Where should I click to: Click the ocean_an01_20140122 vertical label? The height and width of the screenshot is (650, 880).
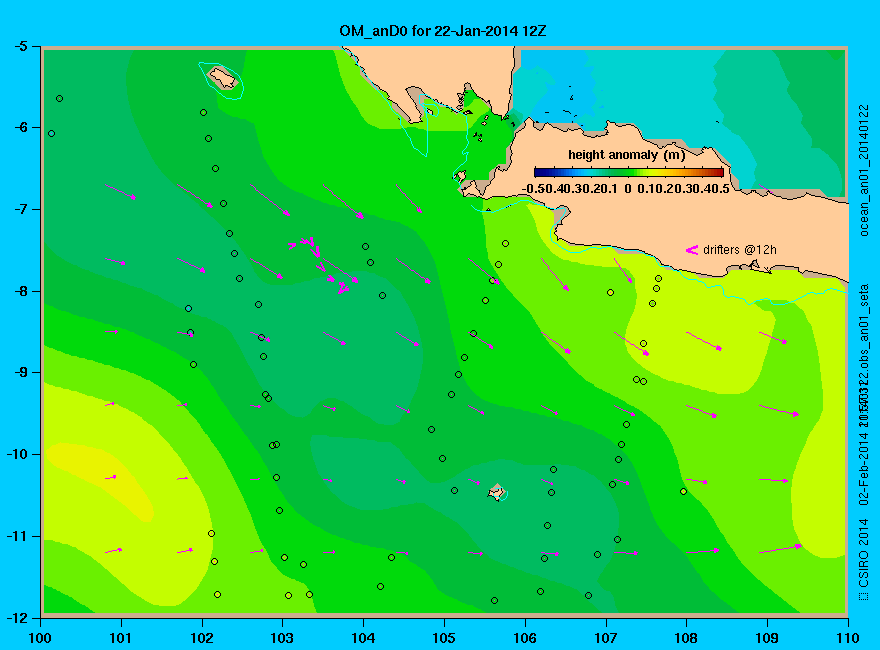click(x=864, y=170)
